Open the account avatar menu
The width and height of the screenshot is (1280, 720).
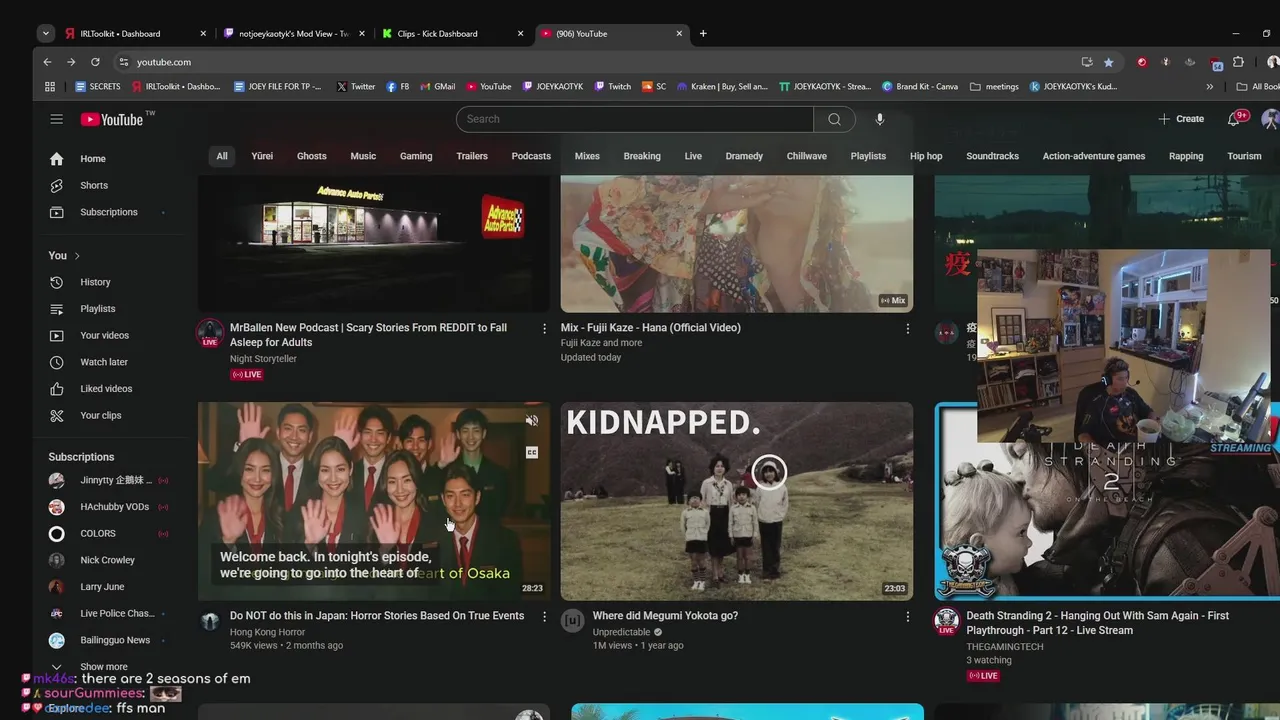pos(1270,119)
